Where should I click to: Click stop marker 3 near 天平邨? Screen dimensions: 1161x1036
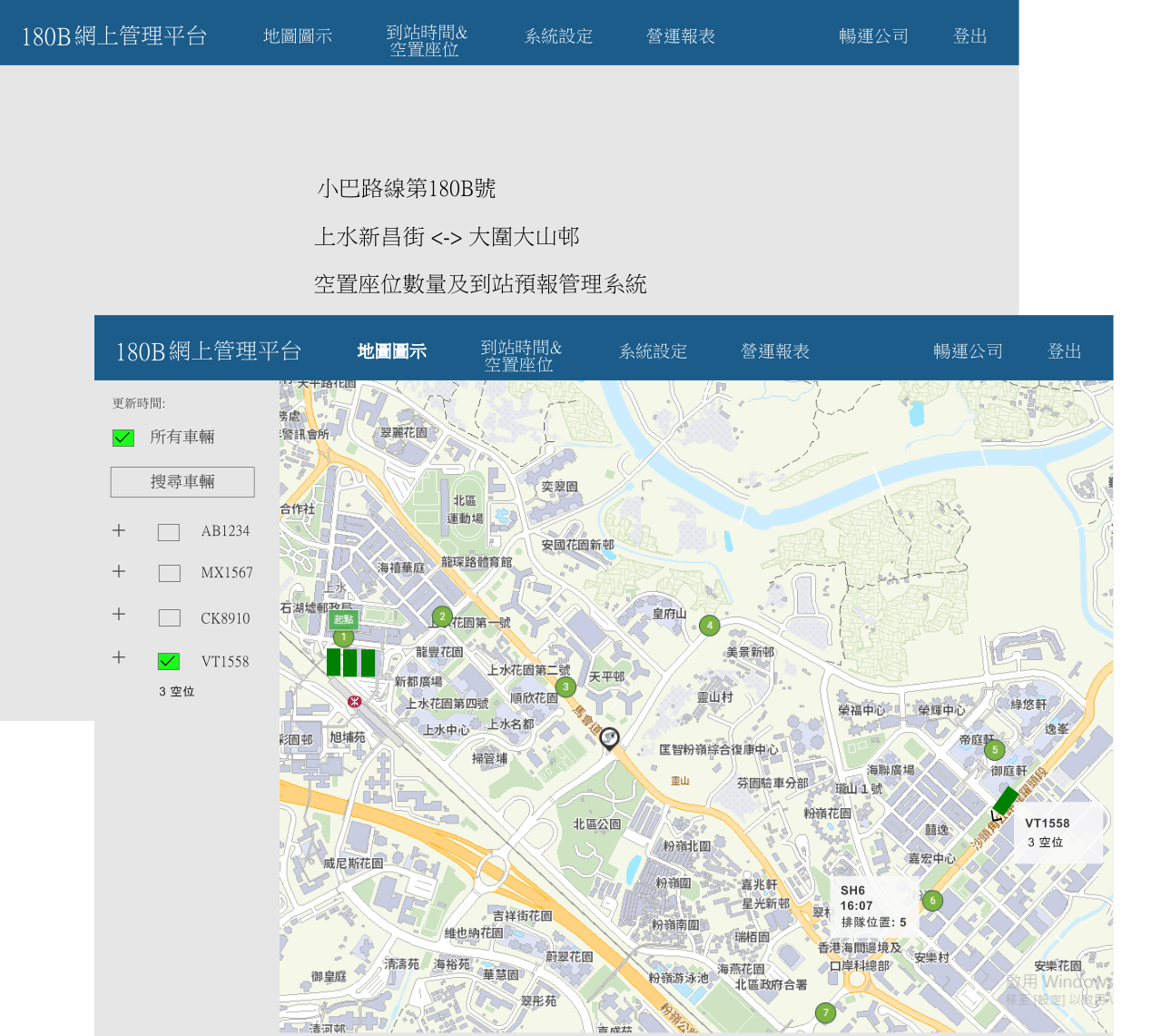tap(566, 686)
